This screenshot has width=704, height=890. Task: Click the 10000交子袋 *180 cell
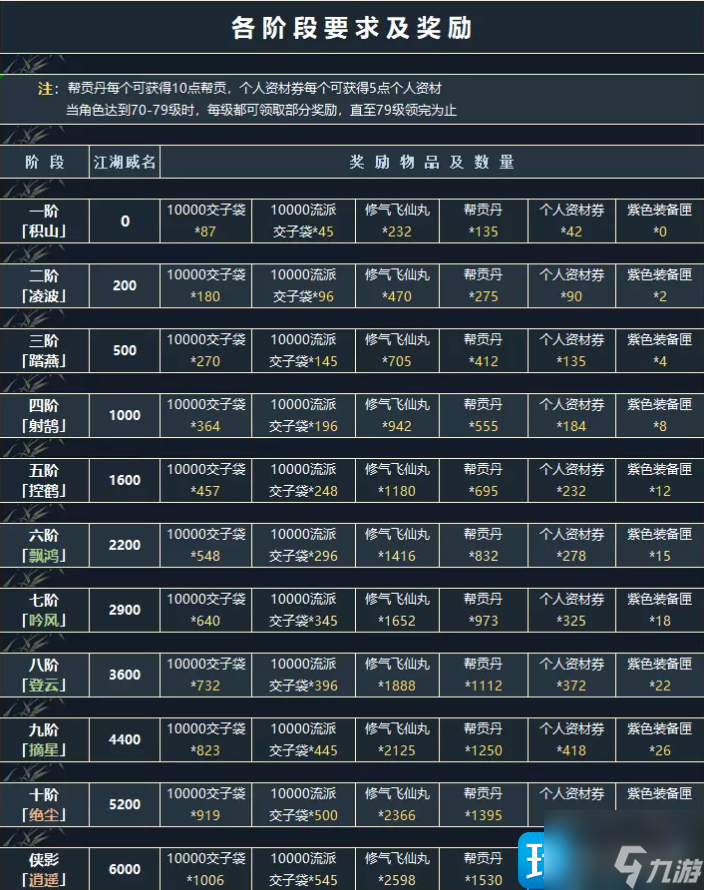click(x=206, y=286)
